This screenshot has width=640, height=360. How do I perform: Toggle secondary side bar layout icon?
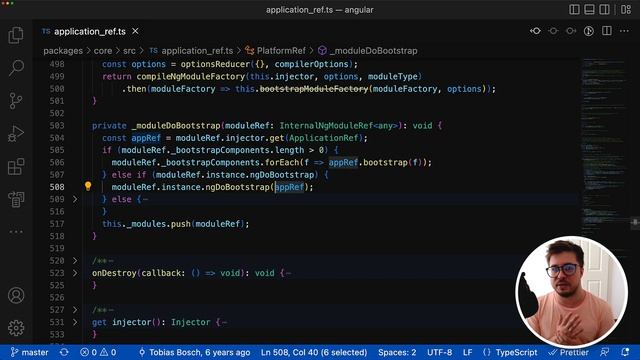(604, 9)
